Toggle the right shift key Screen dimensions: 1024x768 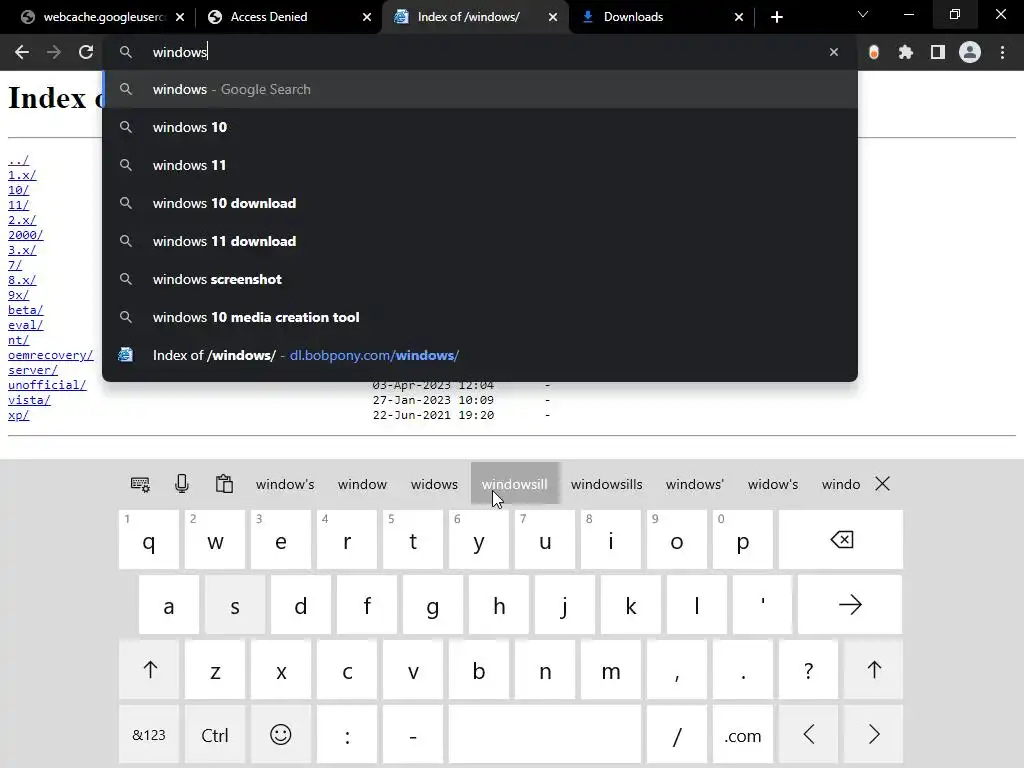pyautogui.click(x=874, y=670)
